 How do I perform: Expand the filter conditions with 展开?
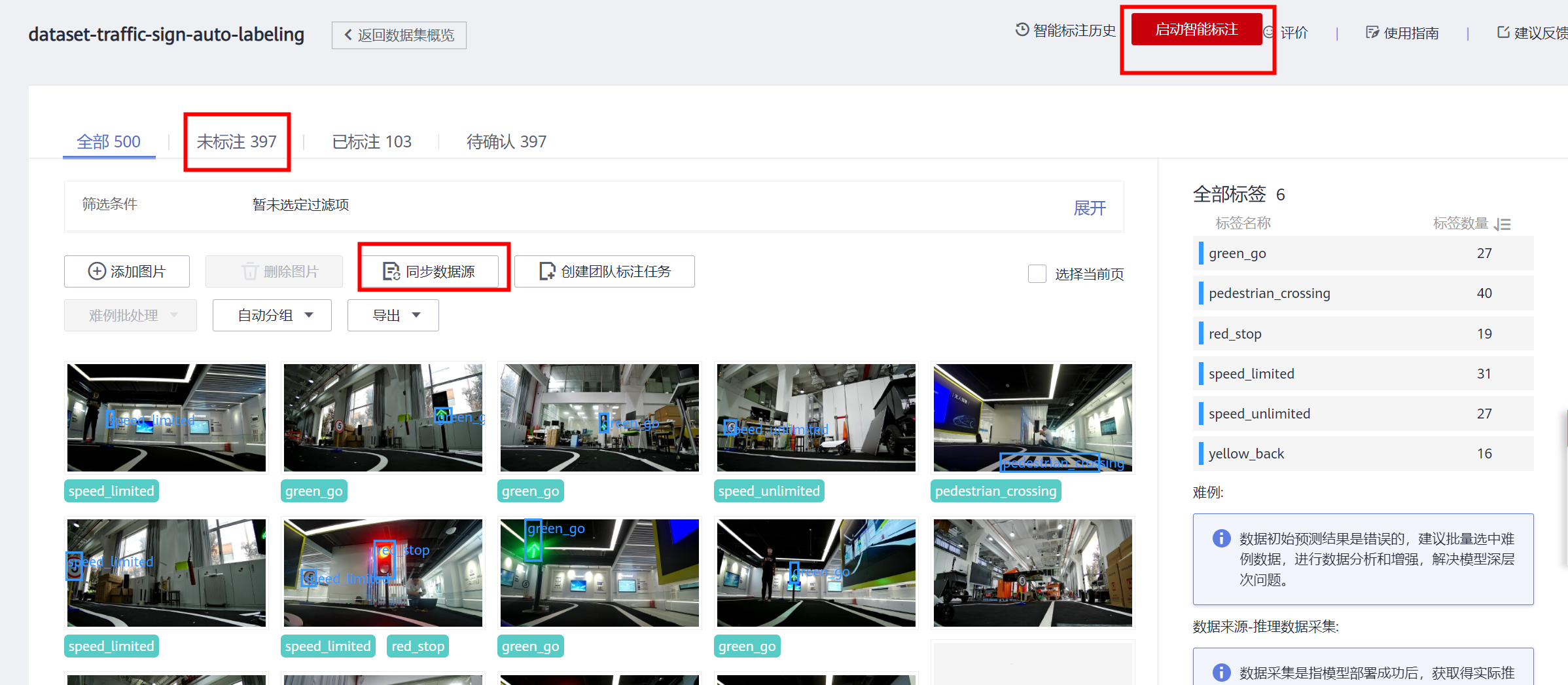pos(1090,208)
